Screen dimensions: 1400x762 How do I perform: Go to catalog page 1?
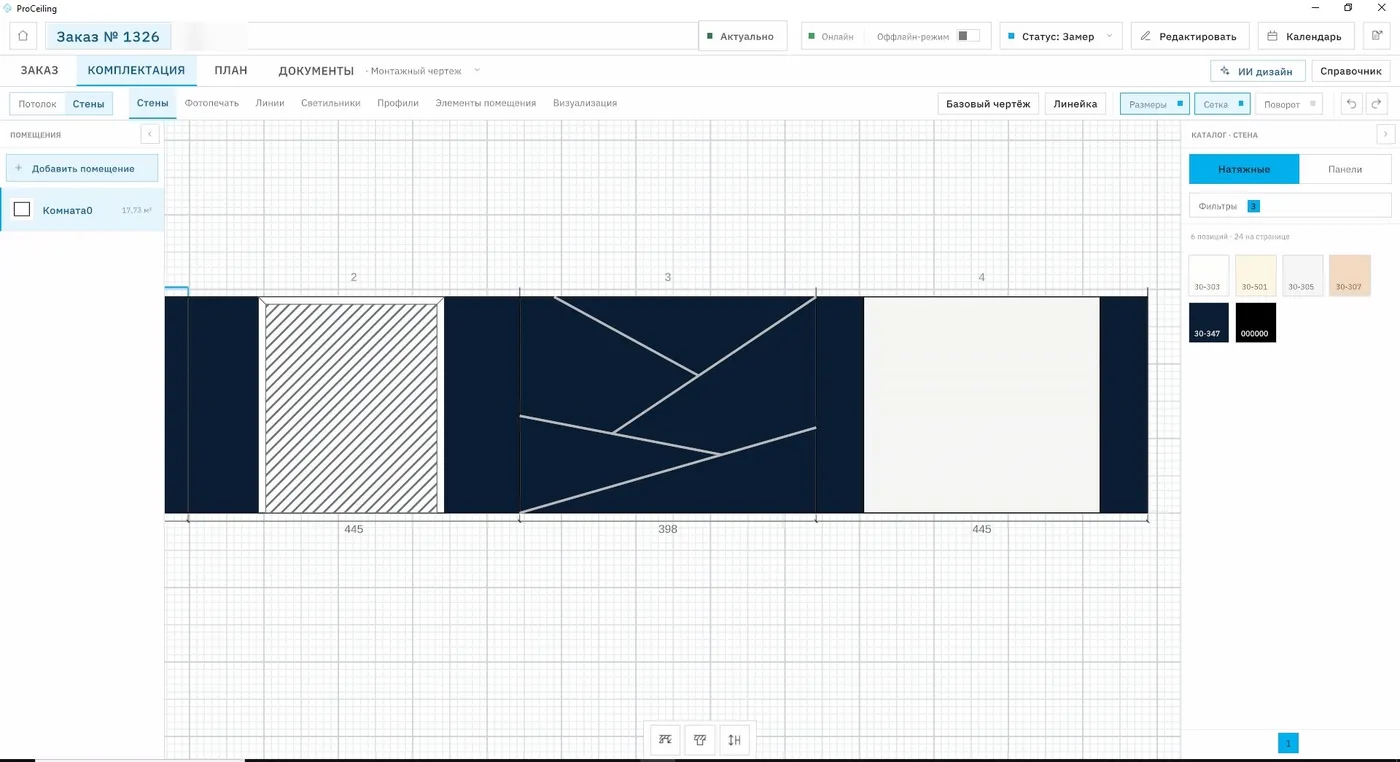click(1288, 743)
